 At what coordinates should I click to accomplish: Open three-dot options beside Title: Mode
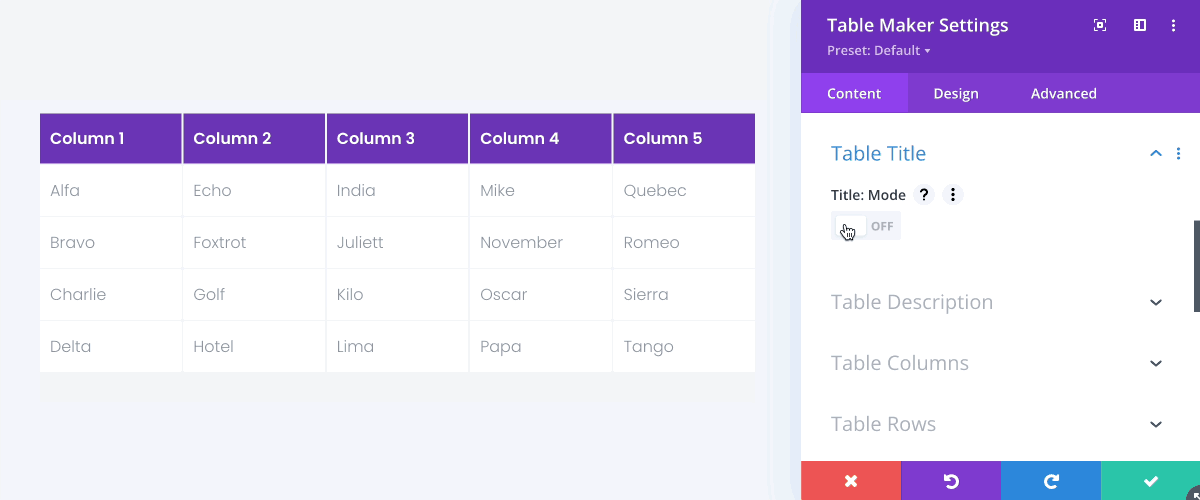953,195
